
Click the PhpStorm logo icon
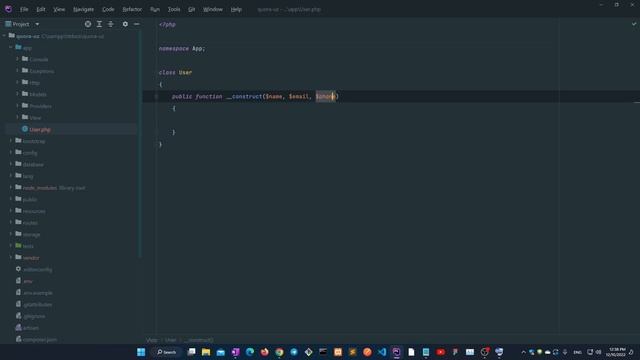point(8,9)
